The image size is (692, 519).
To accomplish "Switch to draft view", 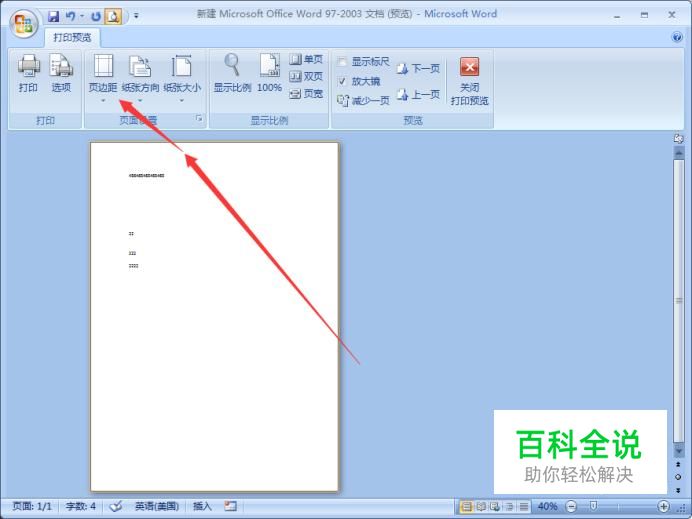I will (523, 506).
